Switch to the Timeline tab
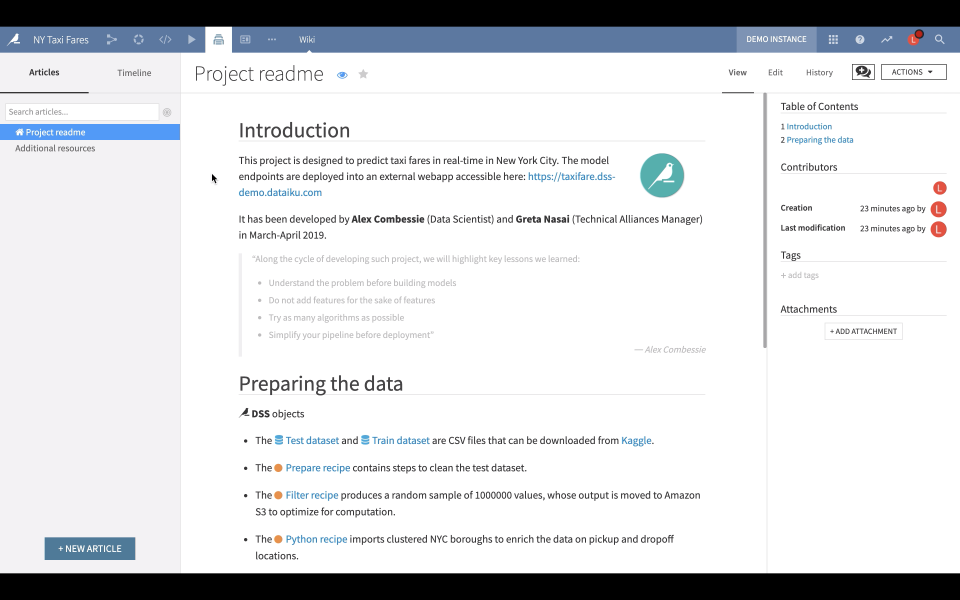Screen dimensions: 960x600 pos(134,73)
